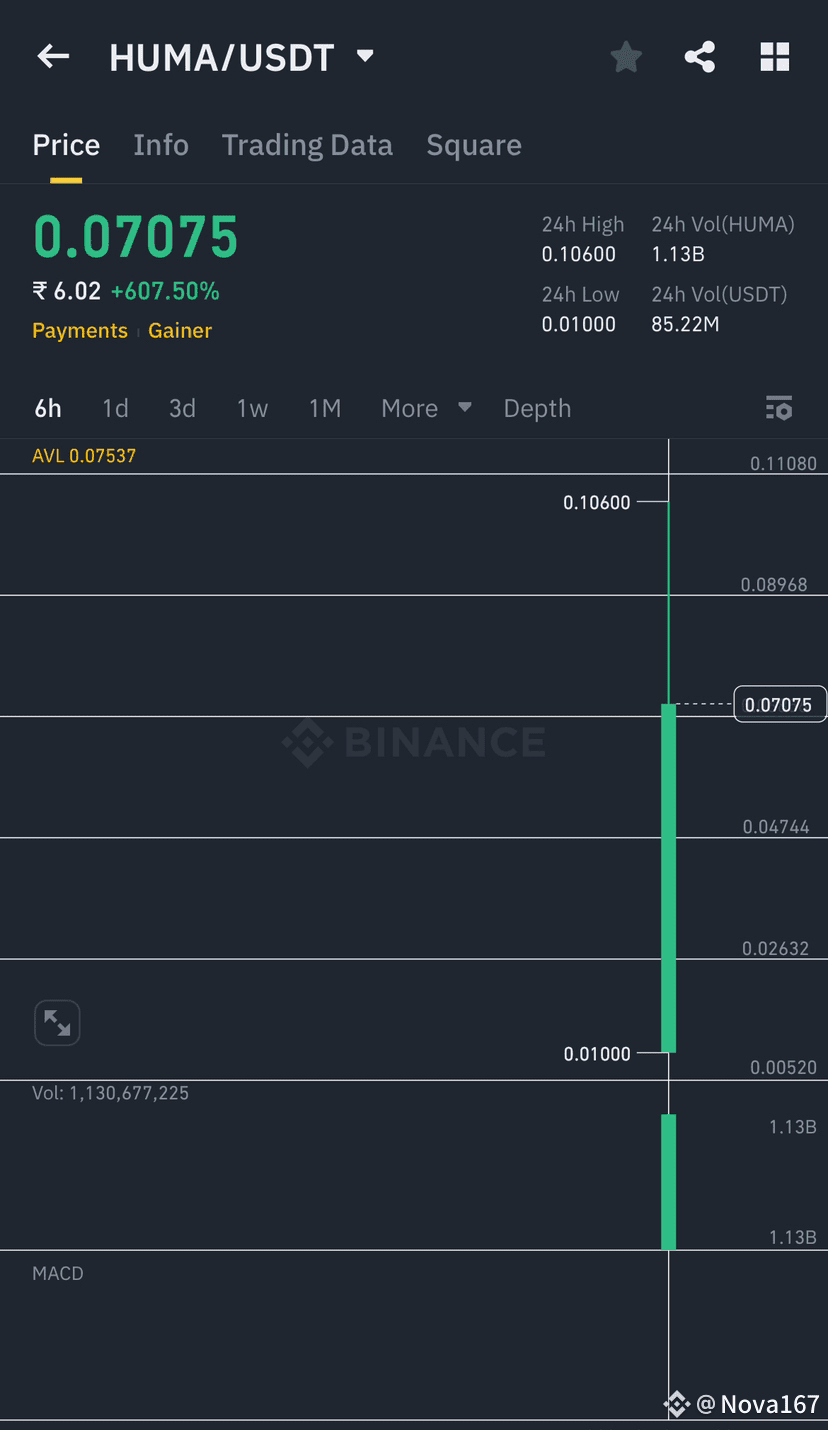Open the Trading Data tab
This screenshot has width=828, height=1430.
click(x=307, y=145)
